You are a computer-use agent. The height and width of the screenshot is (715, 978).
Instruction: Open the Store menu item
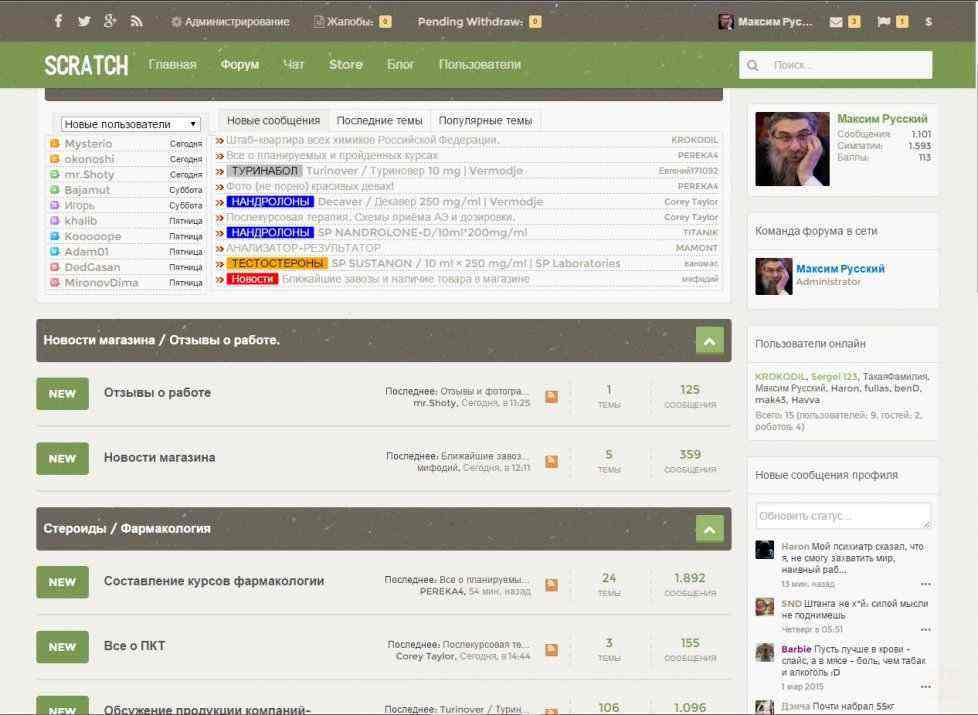point(346,65)
